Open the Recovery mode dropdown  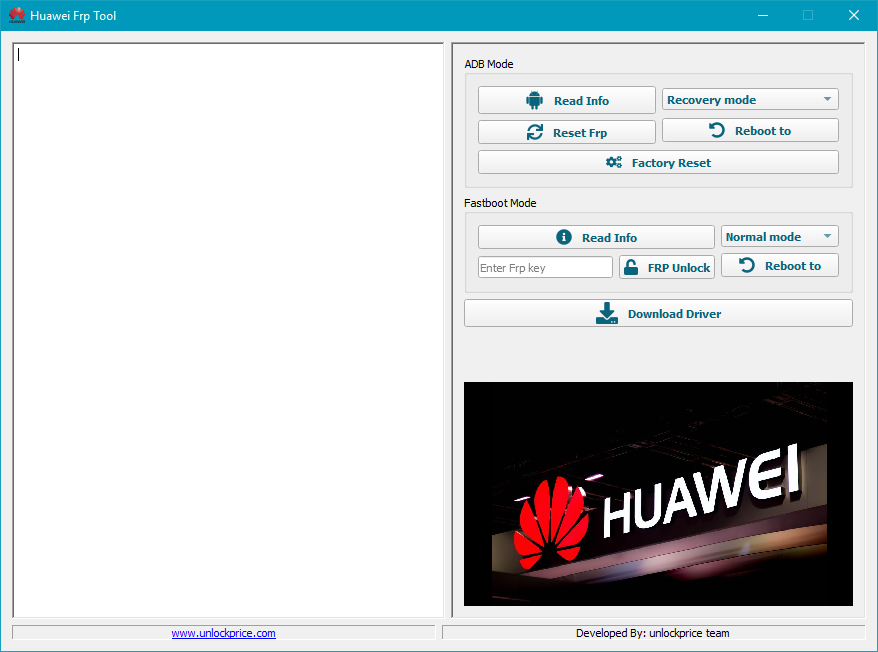tap(750, 100)
